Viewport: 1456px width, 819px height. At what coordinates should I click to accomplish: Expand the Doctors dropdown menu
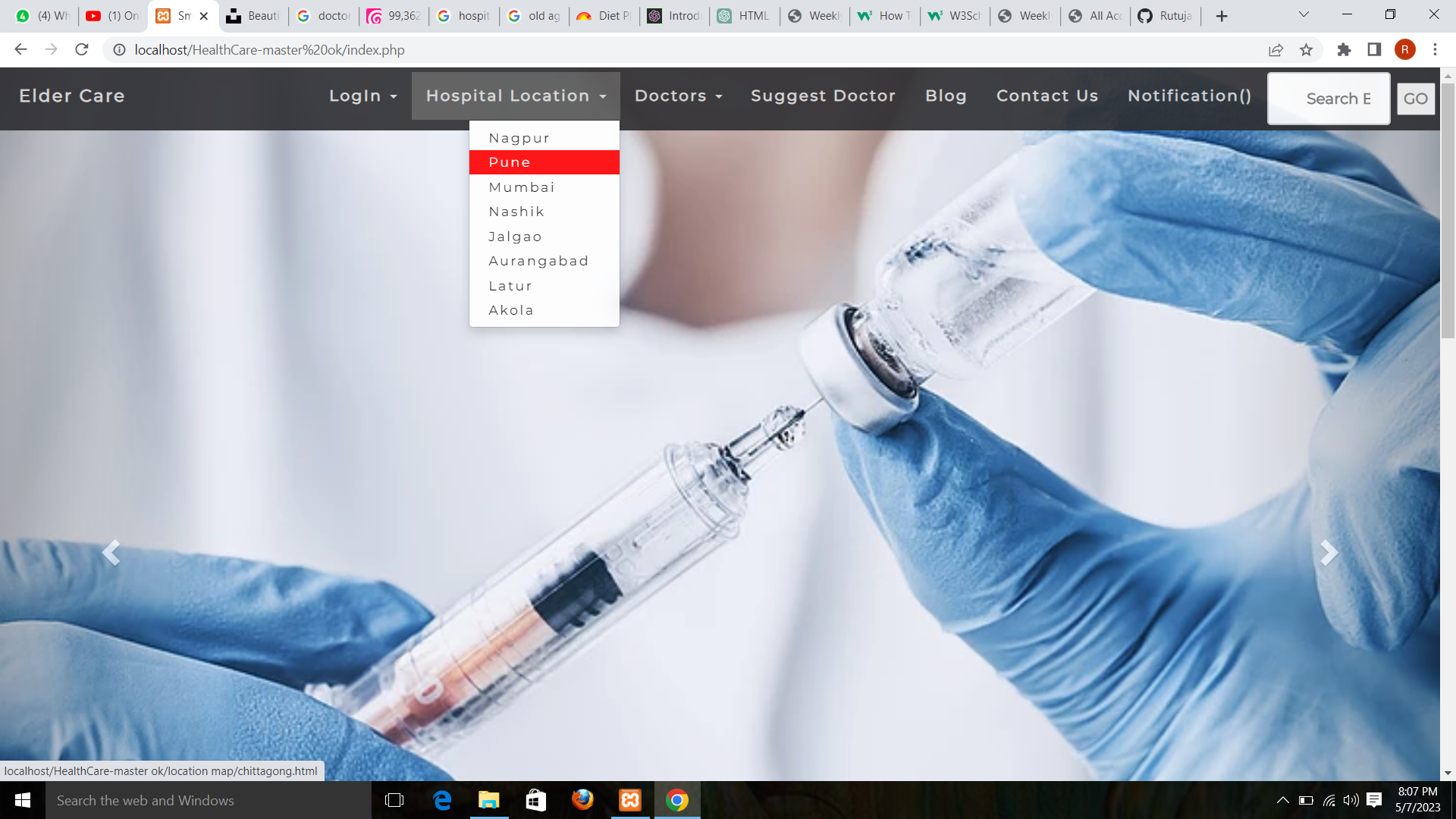pos(677,96)
